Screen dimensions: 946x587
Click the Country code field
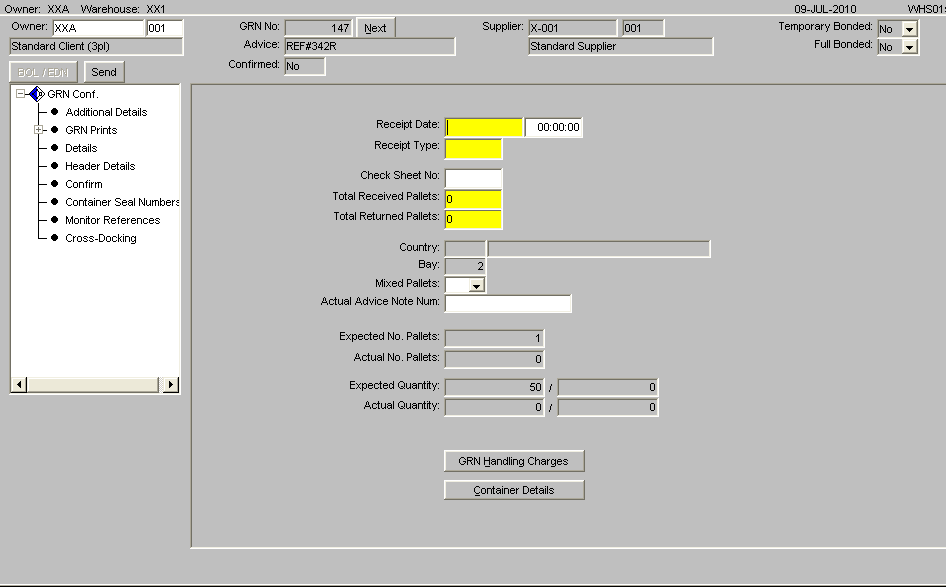465,249
